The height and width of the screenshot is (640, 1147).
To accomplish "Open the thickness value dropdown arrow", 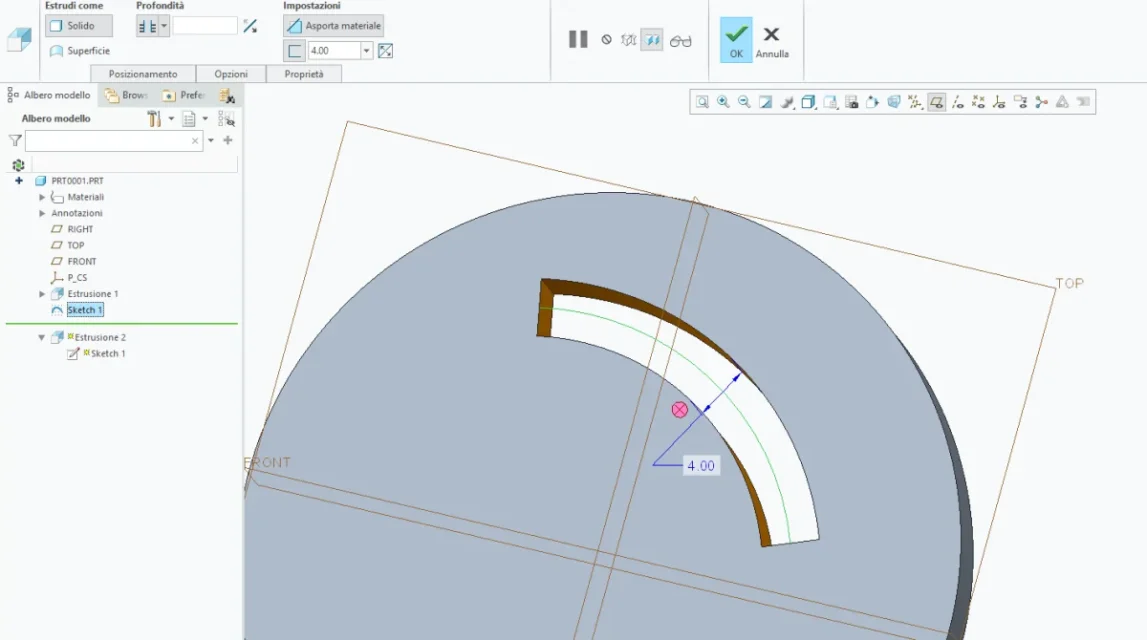I will (x=367, y=50).
